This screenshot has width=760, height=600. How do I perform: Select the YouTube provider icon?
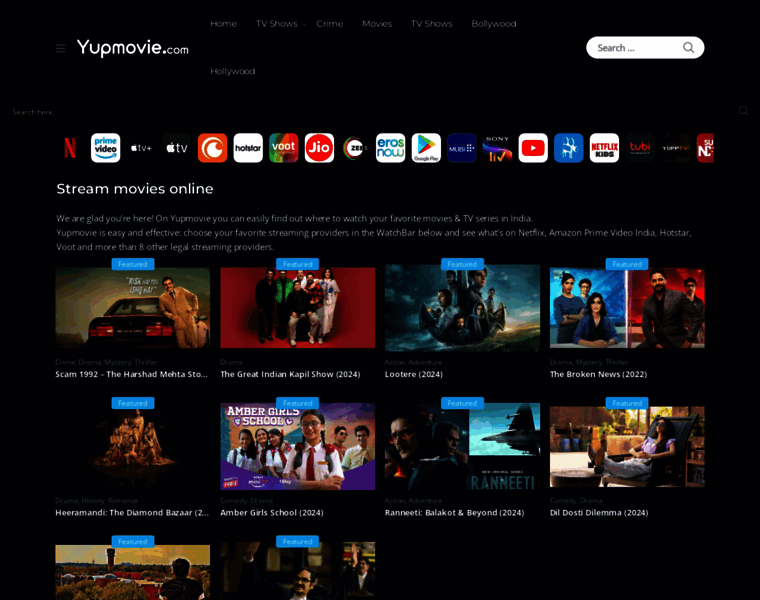pos(533,148)
